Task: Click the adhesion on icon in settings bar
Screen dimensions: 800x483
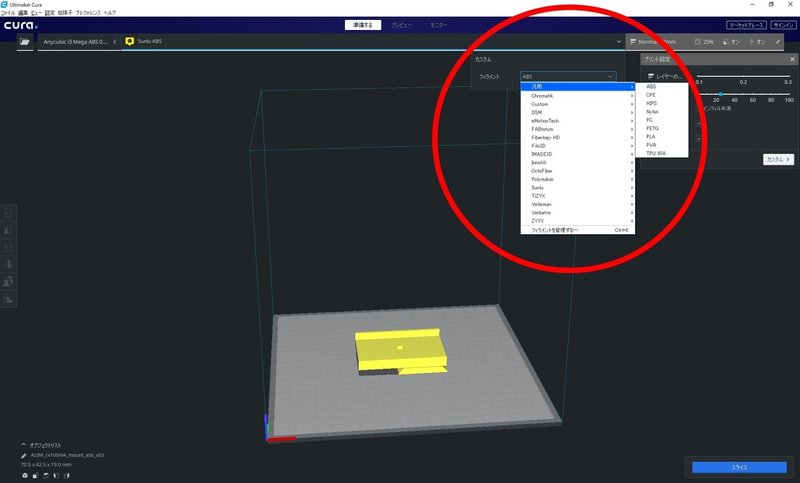Action: click(751, 42)
